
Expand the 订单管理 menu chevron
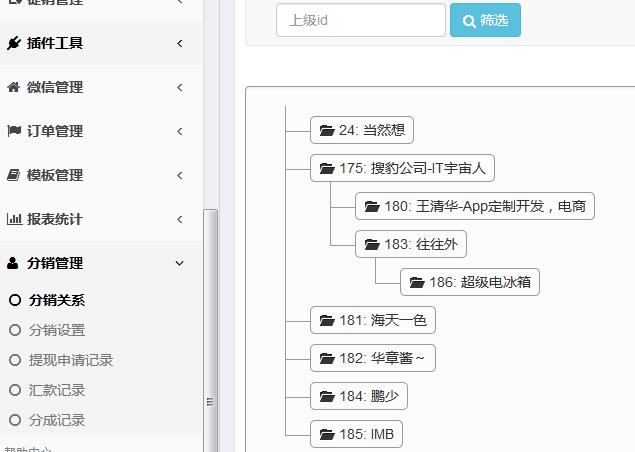pyautogui.click(x=179, y=131)
